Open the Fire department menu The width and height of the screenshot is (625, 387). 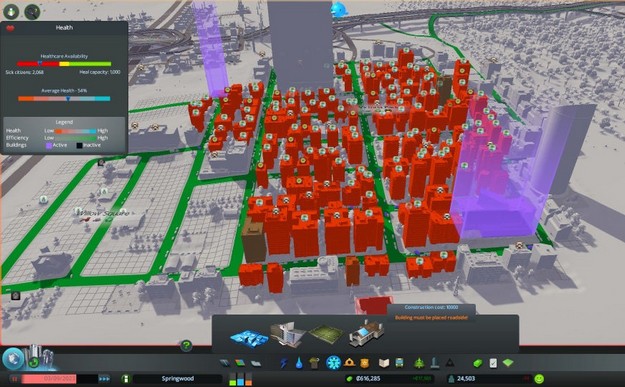tap(350, 363)
